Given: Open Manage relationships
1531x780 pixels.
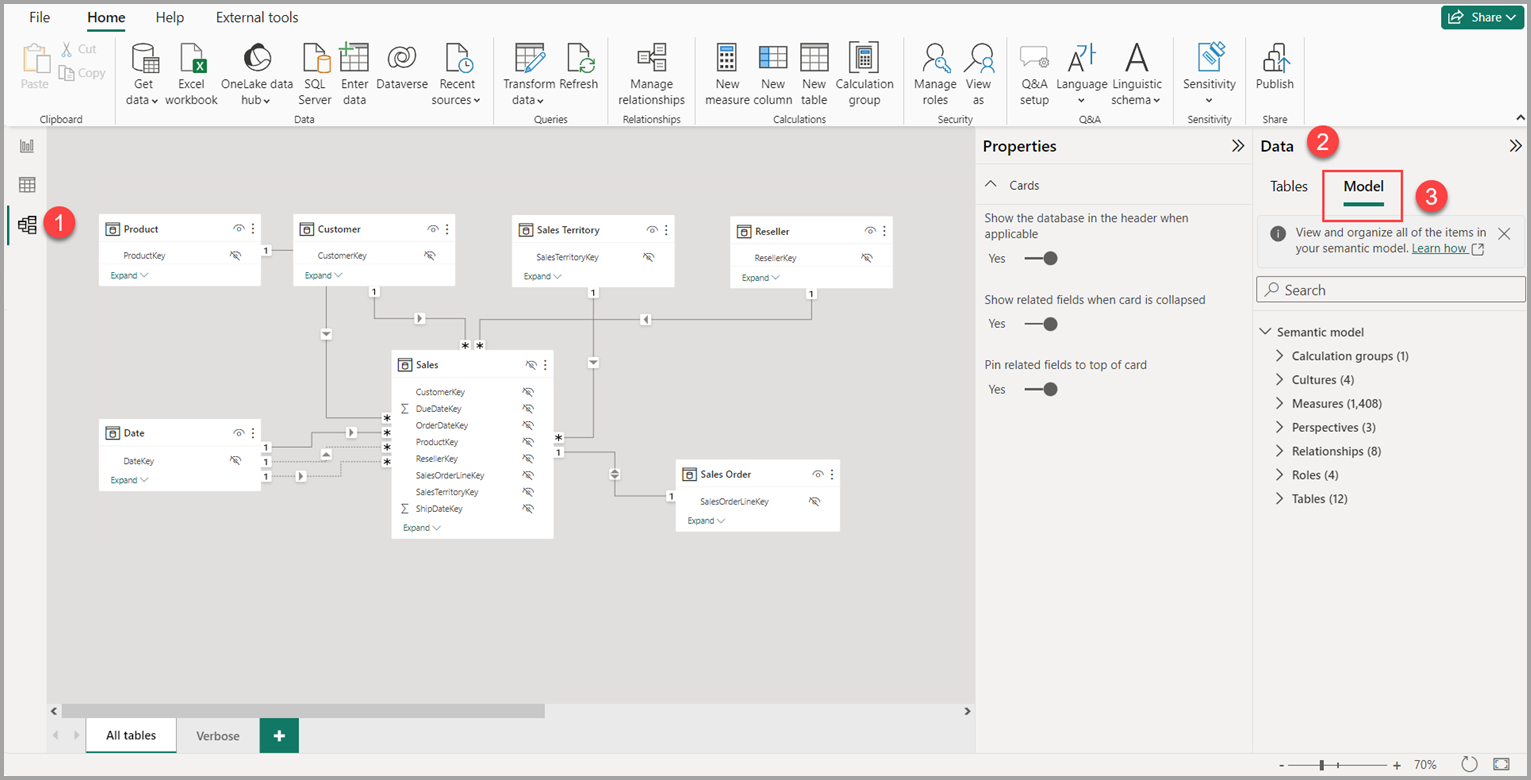Looking at the screenshot, I should click(651, 70).
